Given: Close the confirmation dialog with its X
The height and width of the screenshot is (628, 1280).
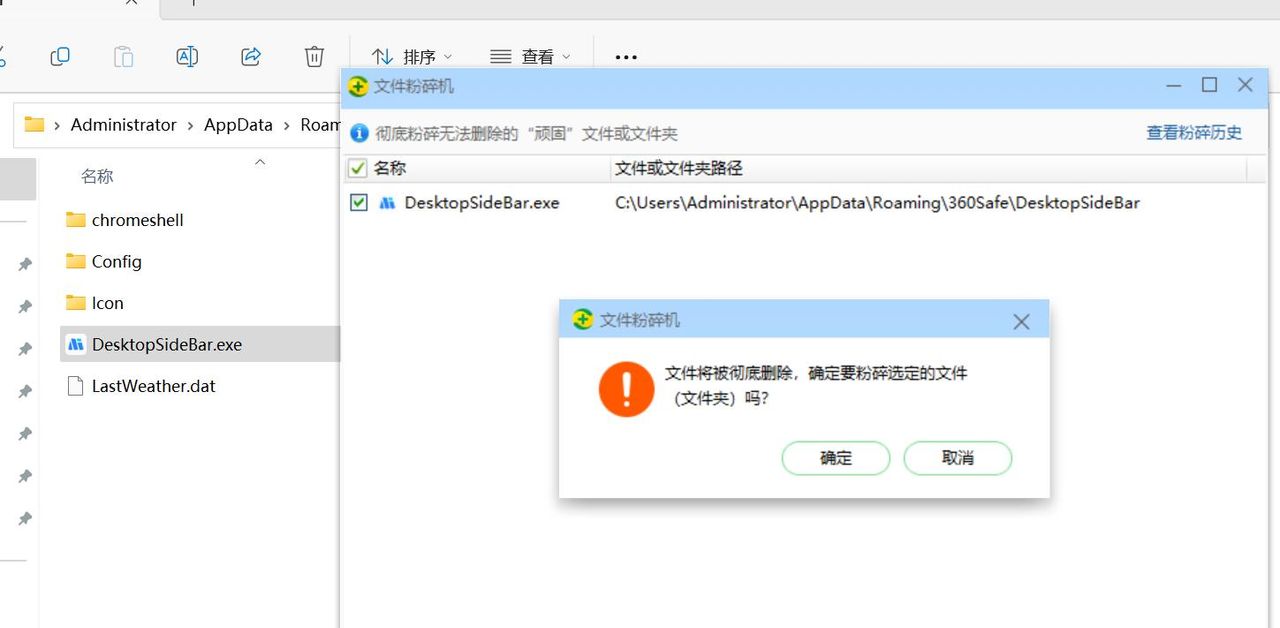Looking at the screenshot, I should tap(1021, 321).
